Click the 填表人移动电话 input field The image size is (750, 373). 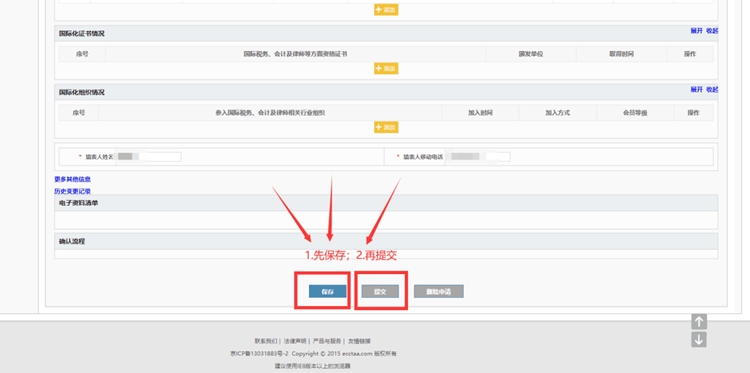pyautogui.click(x=478, y=156)
